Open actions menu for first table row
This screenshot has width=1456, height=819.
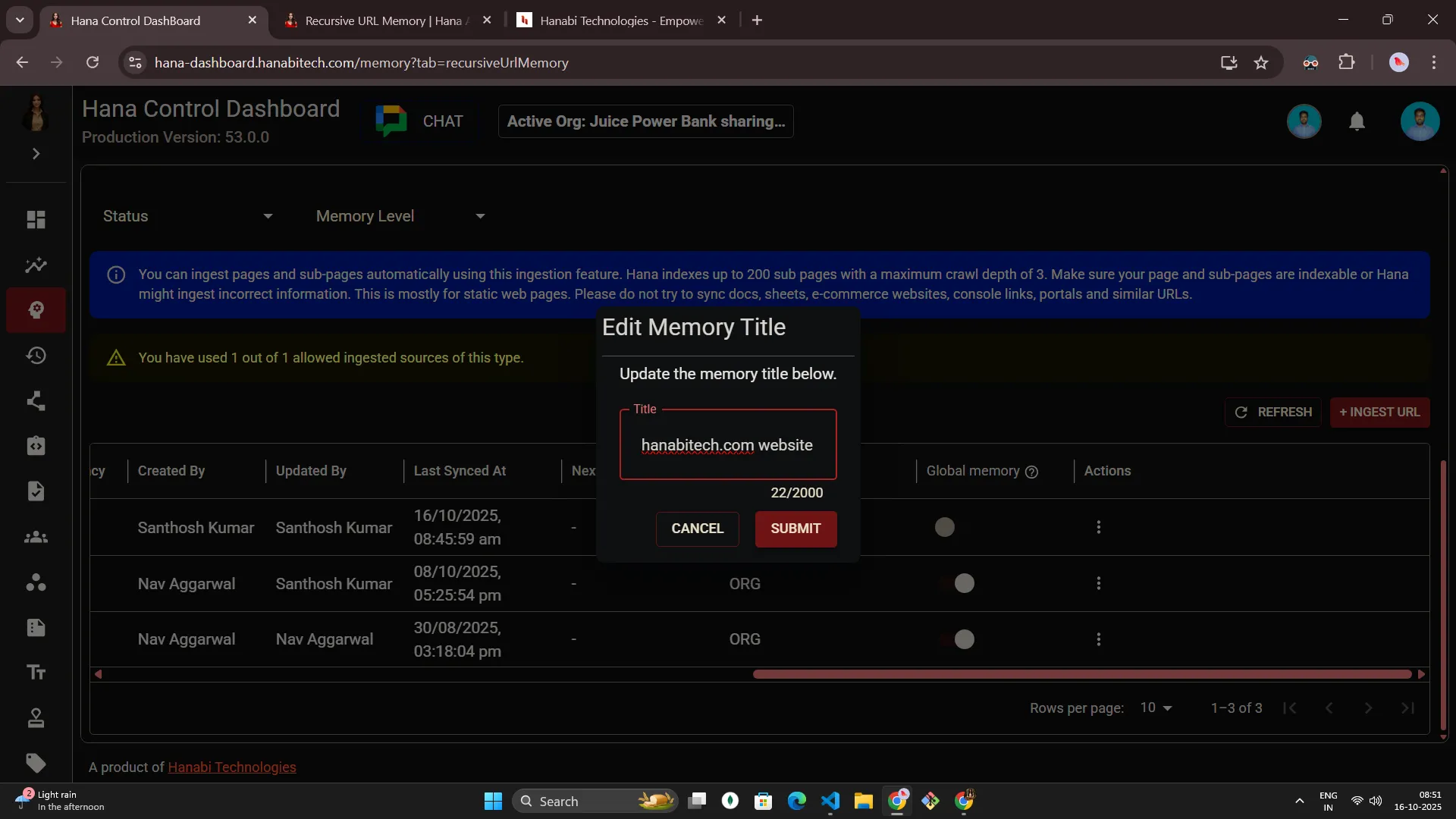pos(1098,527)
